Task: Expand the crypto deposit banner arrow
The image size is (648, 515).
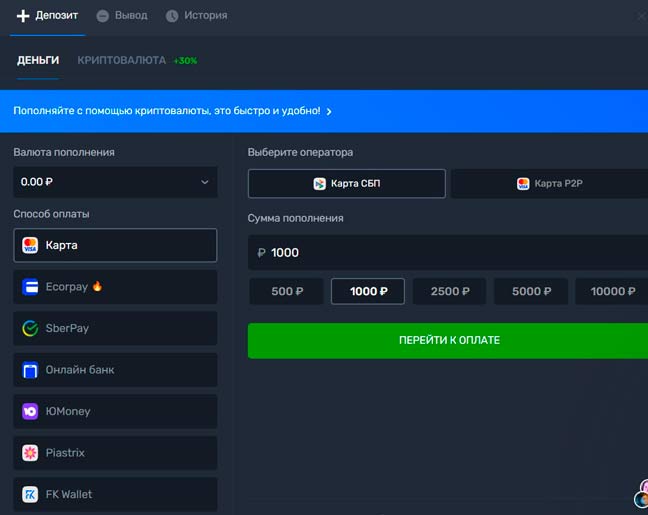Action: tap(329, 111)
